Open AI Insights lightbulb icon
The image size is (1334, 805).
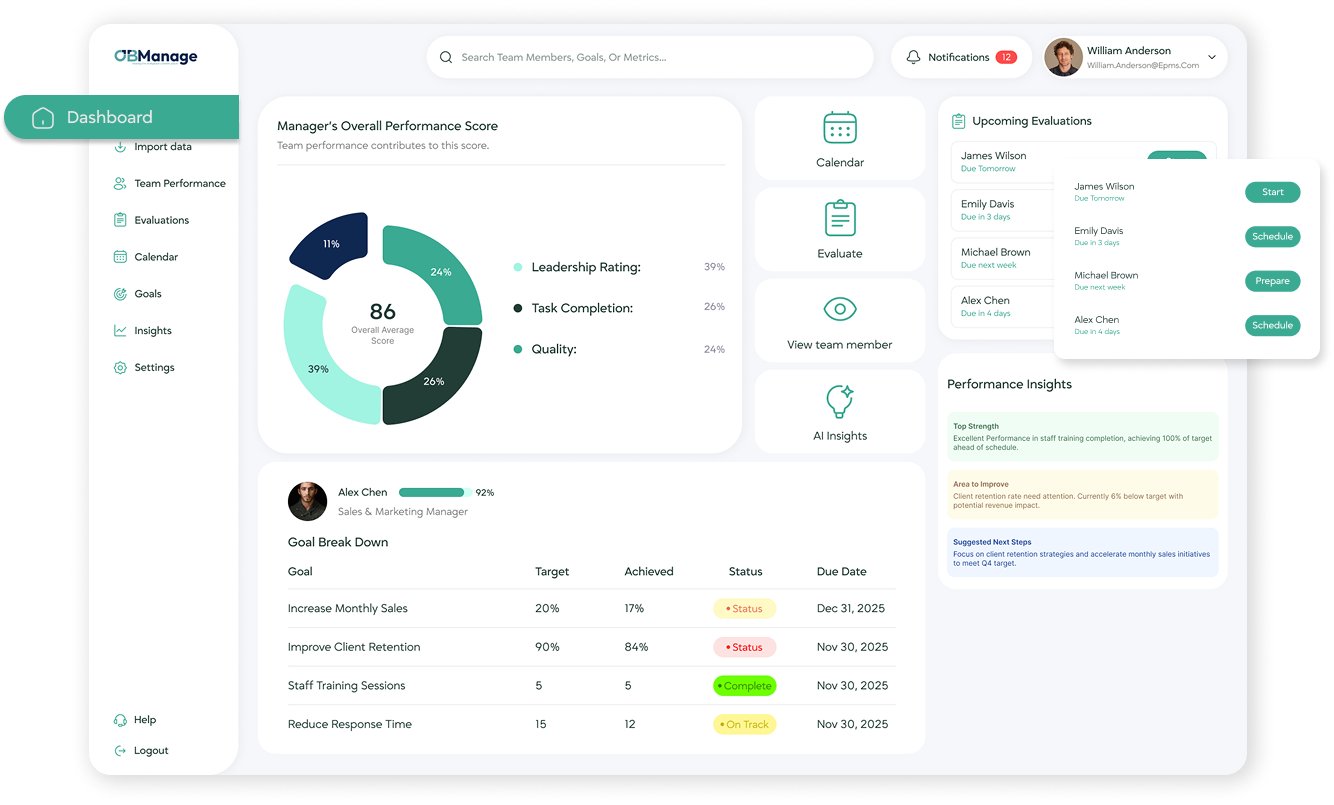[x=839, y=401]
